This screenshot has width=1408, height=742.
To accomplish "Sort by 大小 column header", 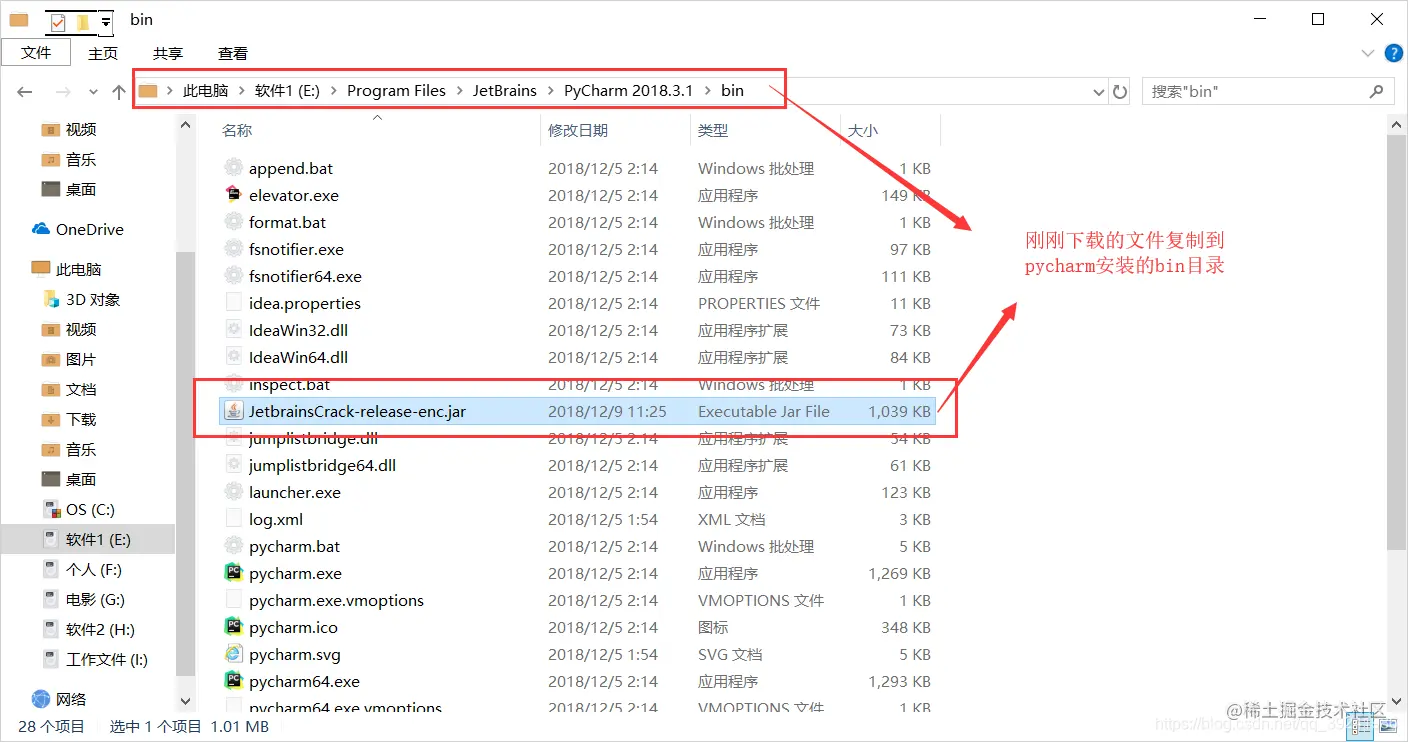I will tap(863, 130).
